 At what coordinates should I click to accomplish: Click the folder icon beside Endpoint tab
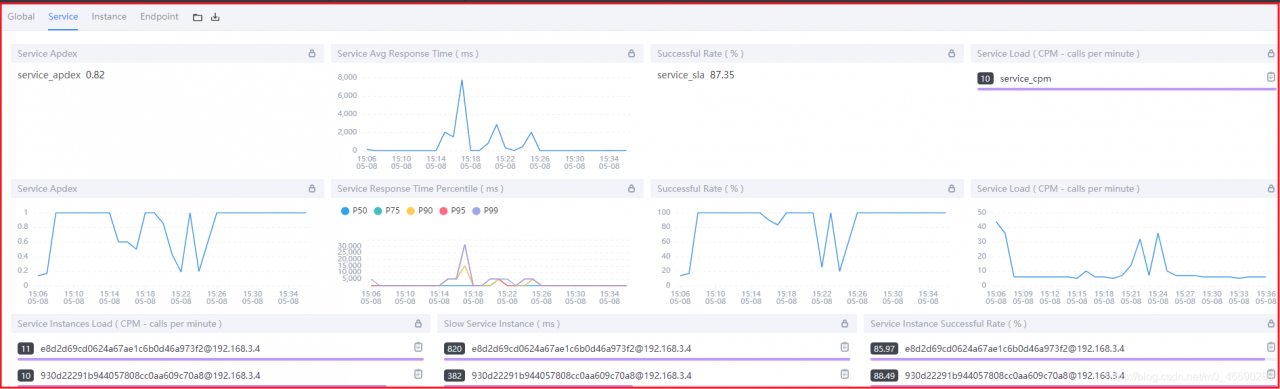(x=197, y=17)
